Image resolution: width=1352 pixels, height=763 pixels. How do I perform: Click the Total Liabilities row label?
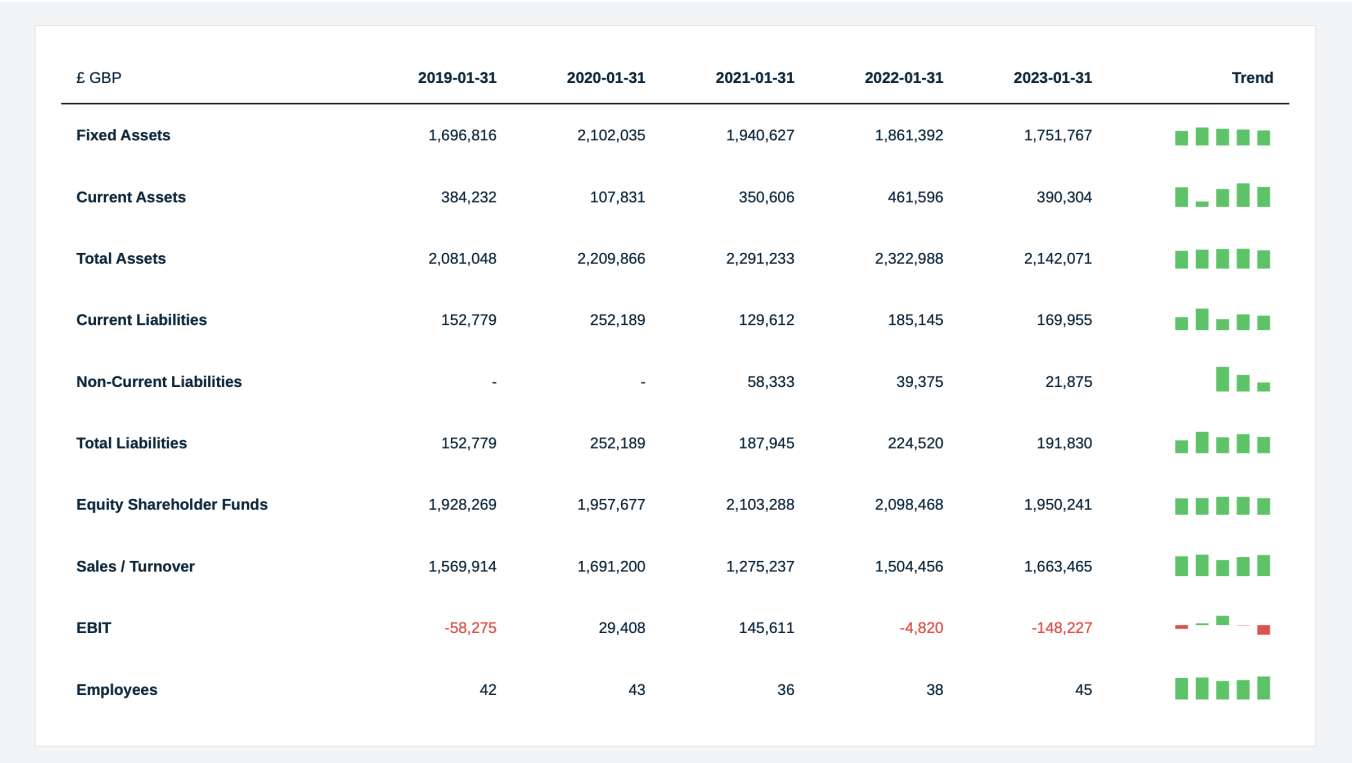132,443
